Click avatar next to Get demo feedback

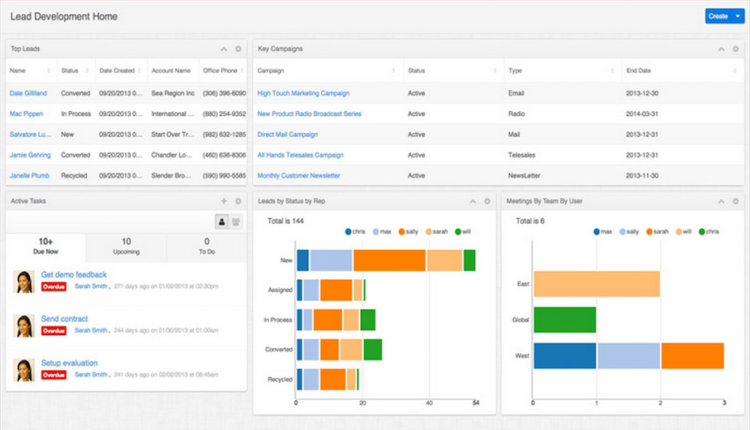24,281
